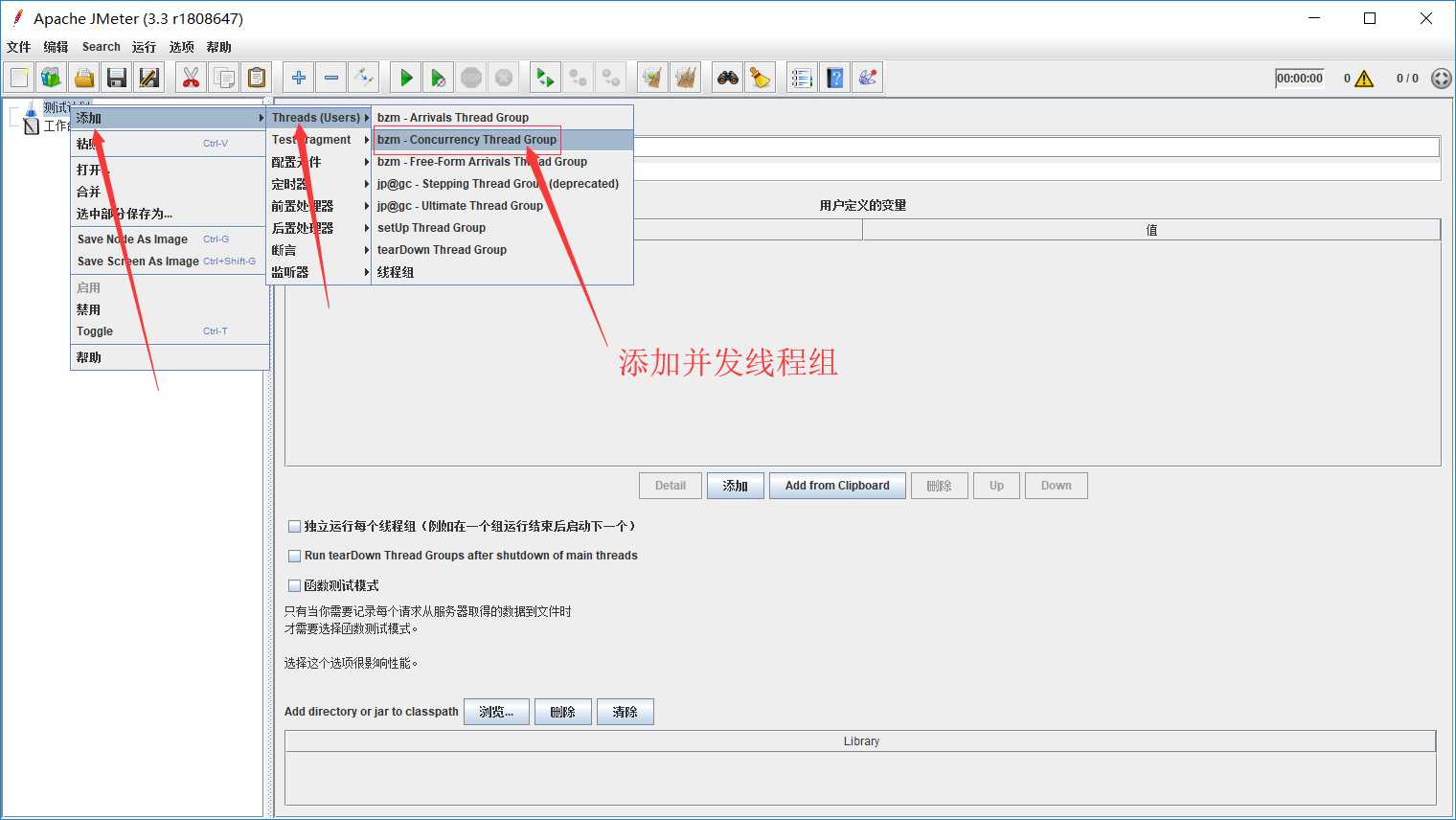Expand the 添加 submenu in context menu
Screen dimensions: 1456x820
coord(170,118)
